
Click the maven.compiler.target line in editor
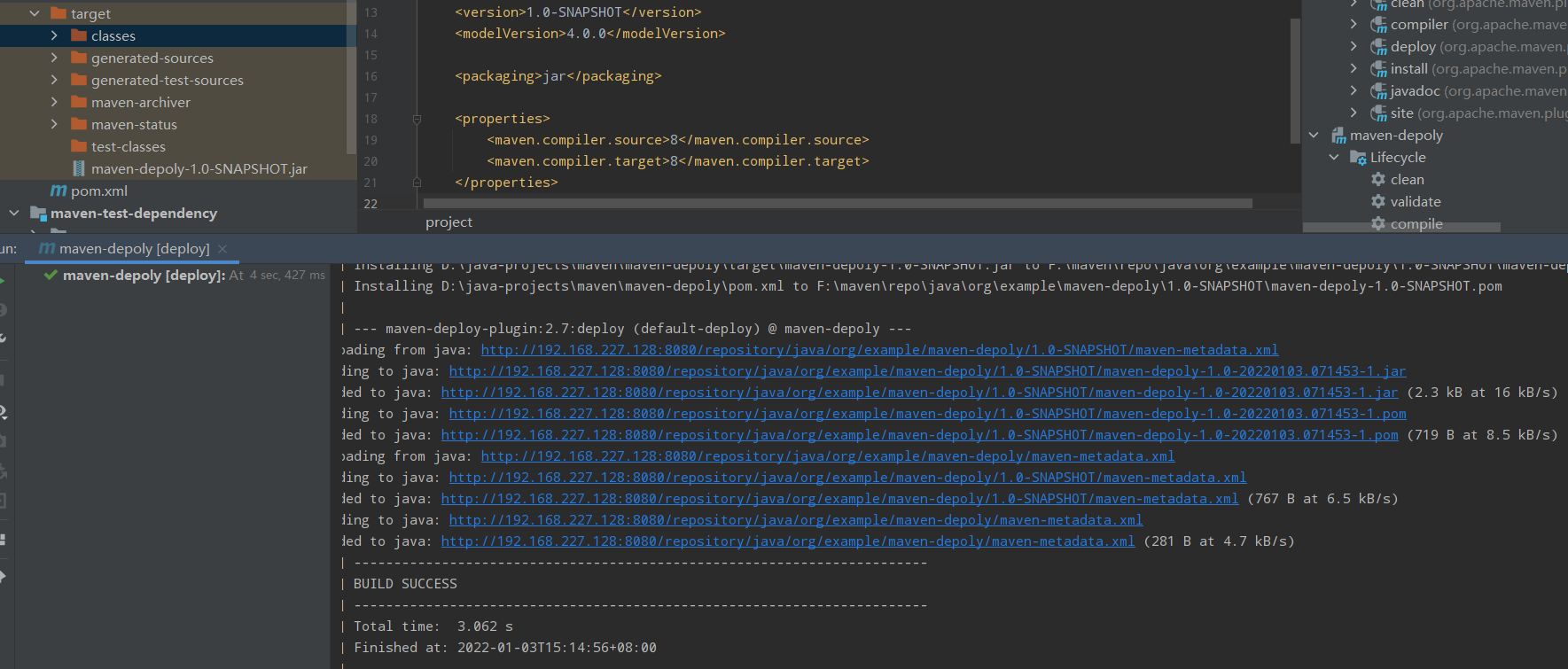click(677, 161)
